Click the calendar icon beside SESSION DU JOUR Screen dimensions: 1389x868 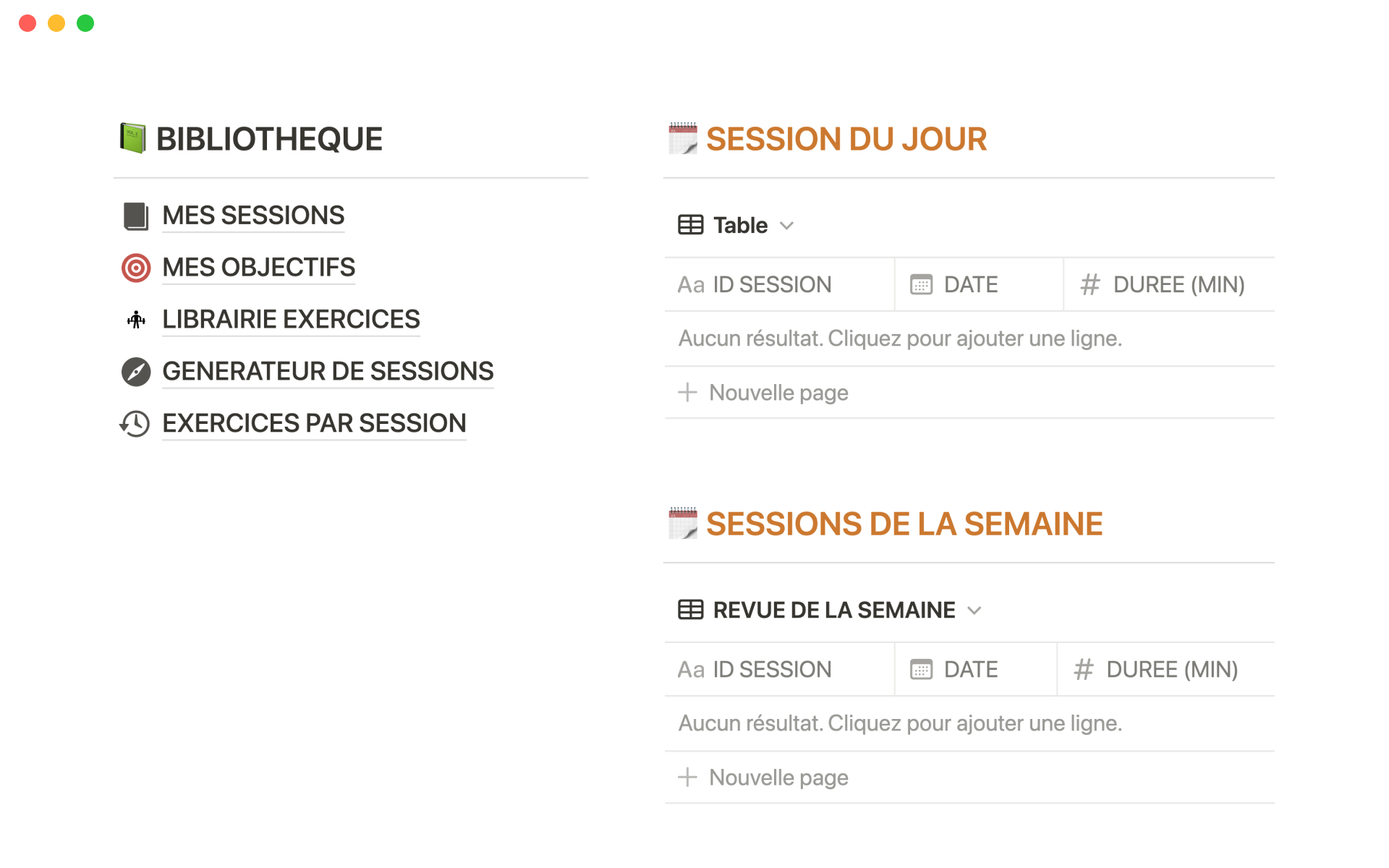(x=682, y=138)
